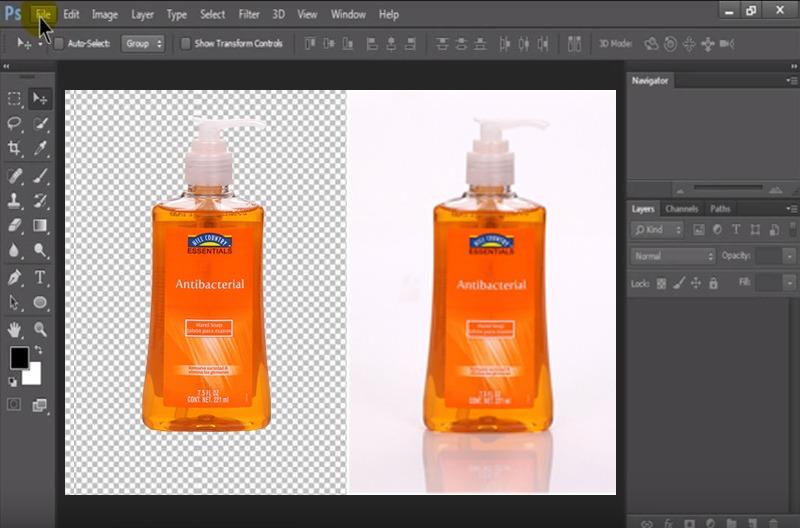The width and height of the screenshot is (800, 528).
Task: Swap foreground and background colors
Action: 38,350
